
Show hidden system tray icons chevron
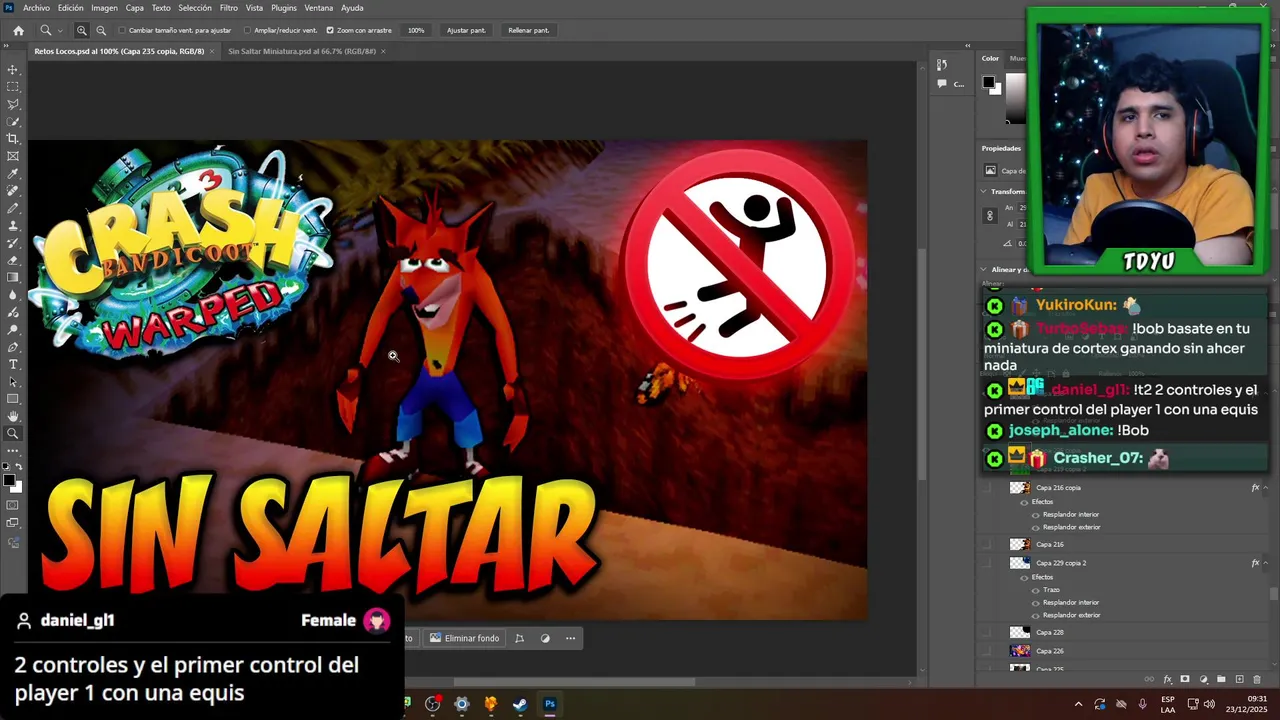coord(1078,704)
